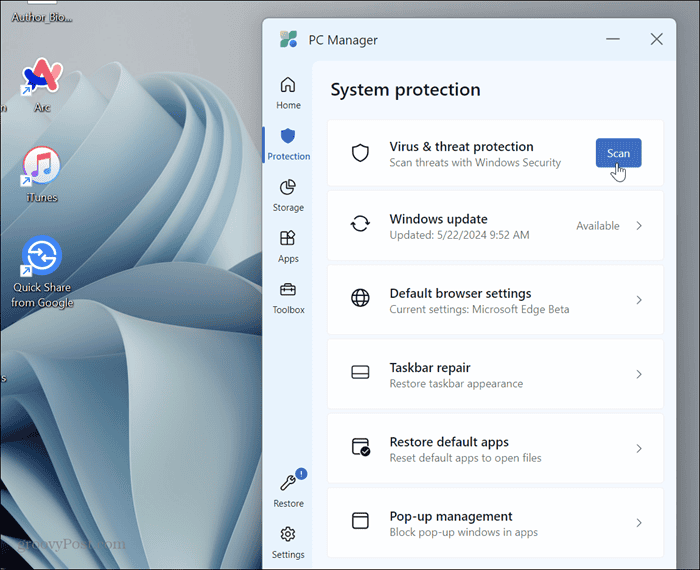Select the iTunes desktop shortcut
The width and height of the screenshot is (700, 570).
[42, 175]
